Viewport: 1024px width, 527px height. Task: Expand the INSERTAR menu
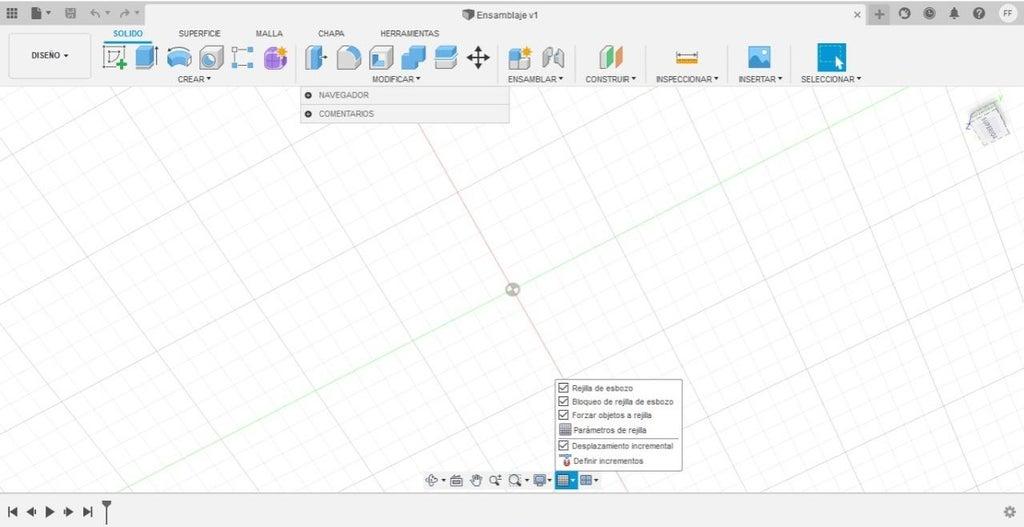pos(761,79)
